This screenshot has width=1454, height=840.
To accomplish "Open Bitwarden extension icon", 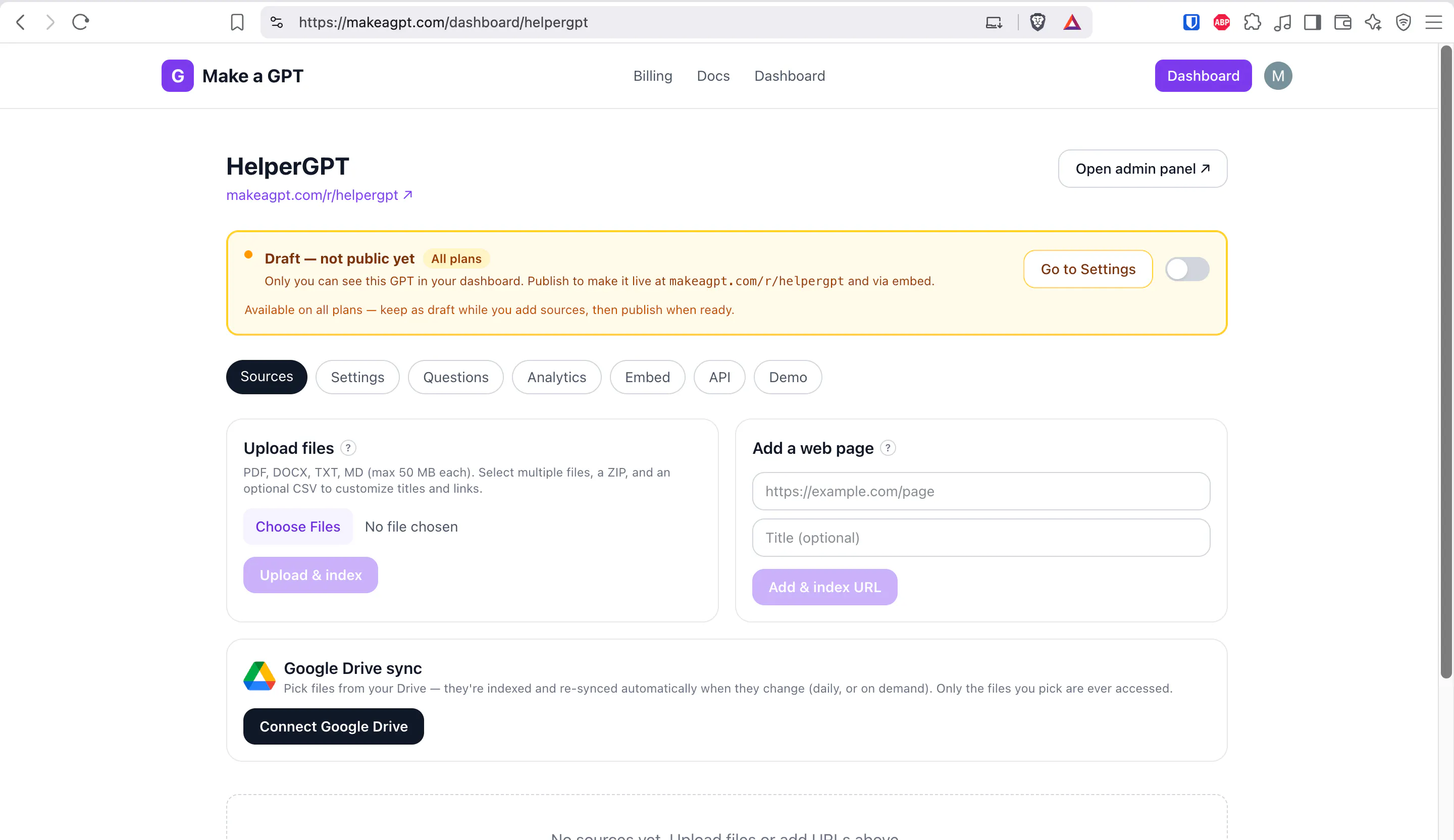I will [1191, 23].
